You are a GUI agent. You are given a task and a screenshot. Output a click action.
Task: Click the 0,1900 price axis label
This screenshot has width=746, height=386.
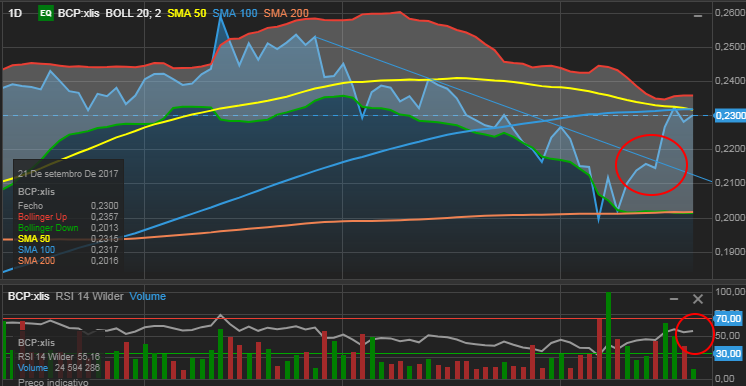click(x=729, y=252)
